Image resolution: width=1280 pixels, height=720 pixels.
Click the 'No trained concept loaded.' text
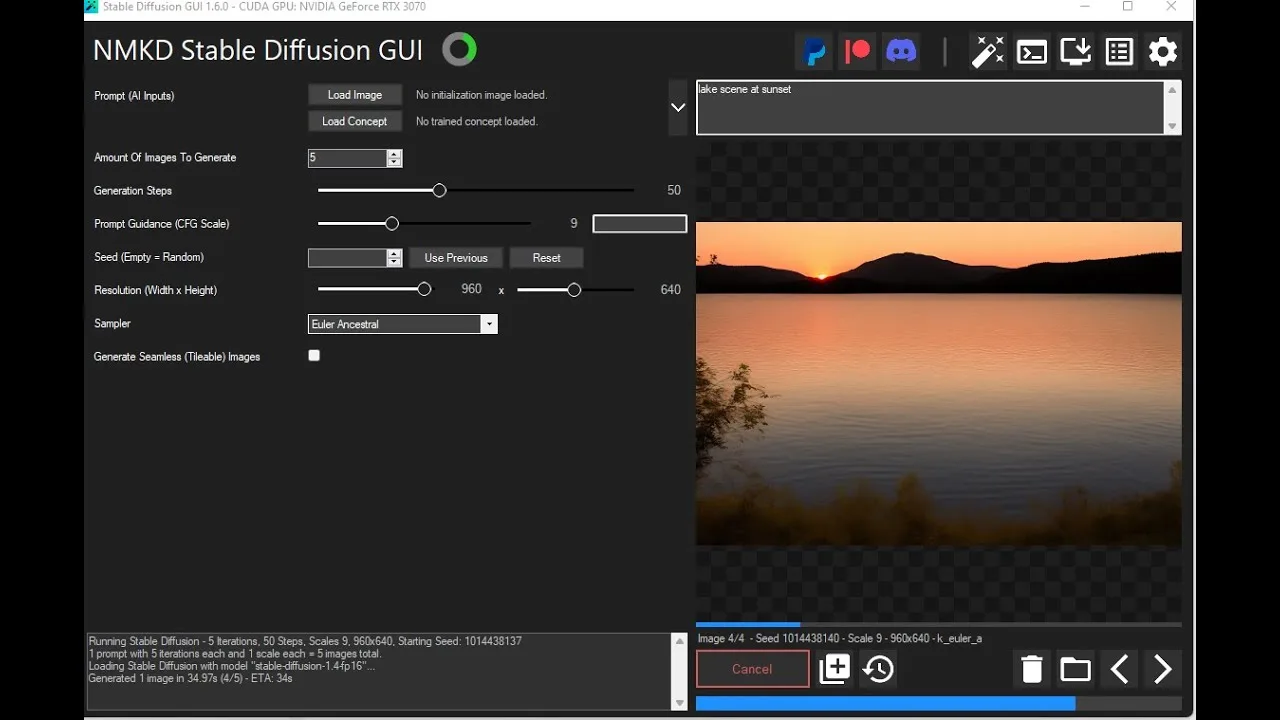tap(477, 121)
